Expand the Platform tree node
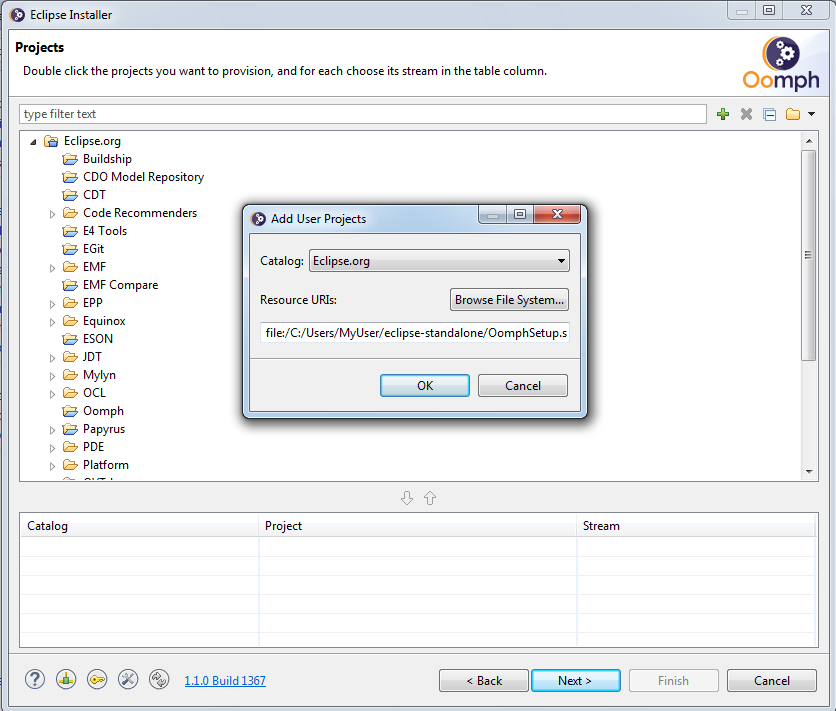 [52, 466]
